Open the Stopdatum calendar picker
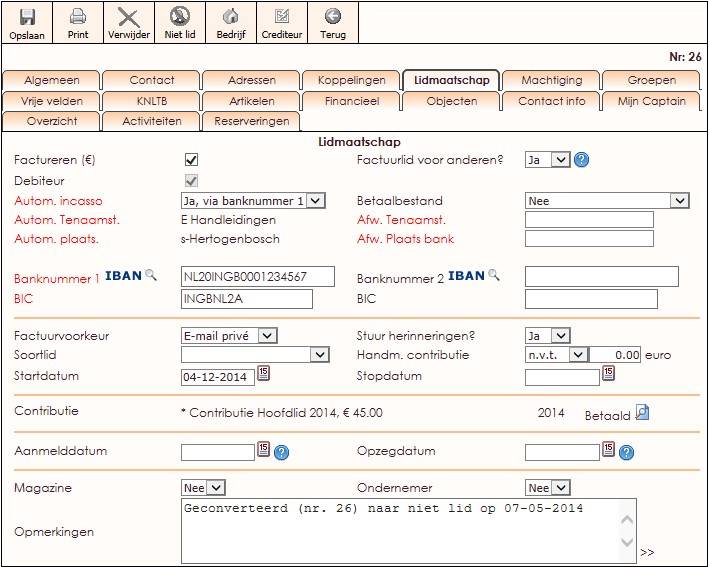This screenshot has width=709, height=567. (608, 373)
